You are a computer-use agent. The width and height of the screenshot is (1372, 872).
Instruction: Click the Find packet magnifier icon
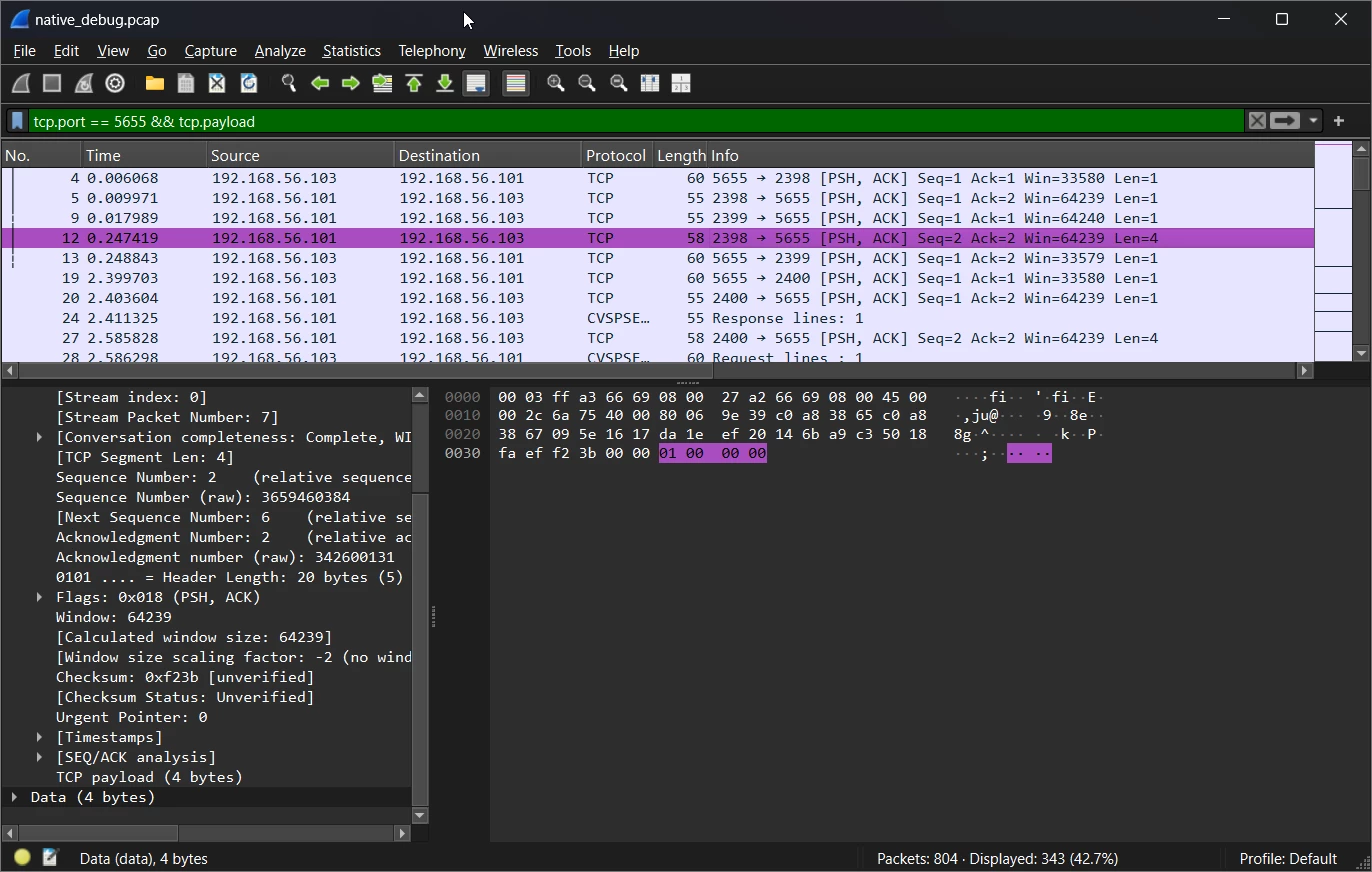tap(289, 83)
